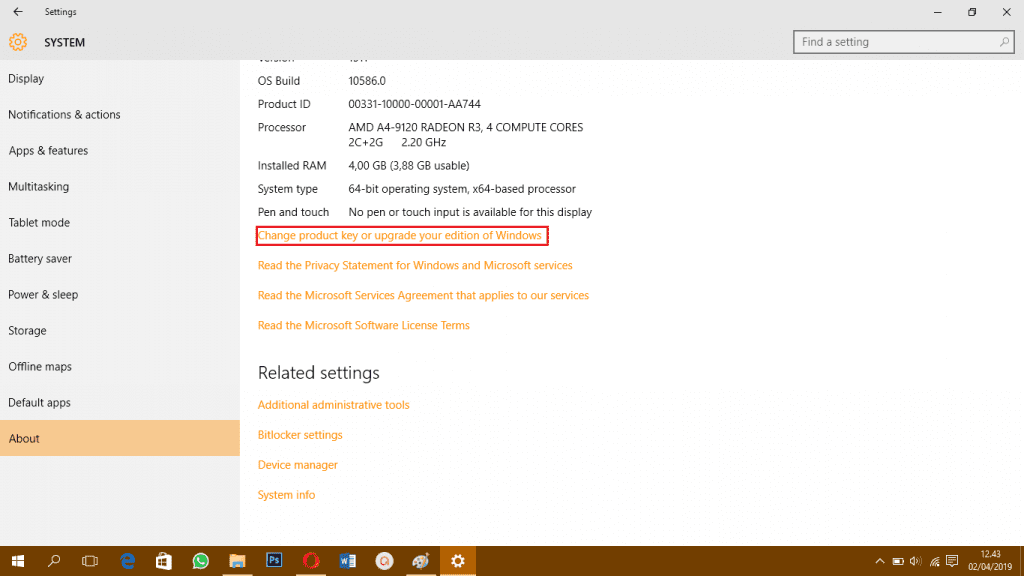Select the Product ID value 00331-10000-00001-AA744
The height and width of the screenshot is (576, 1024).
[414, 104]
